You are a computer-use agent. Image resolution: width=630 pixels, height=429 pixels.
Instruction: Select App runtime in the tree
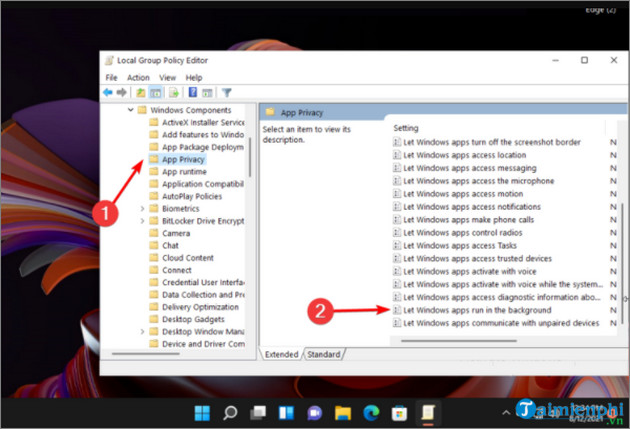tap(184, 172)
